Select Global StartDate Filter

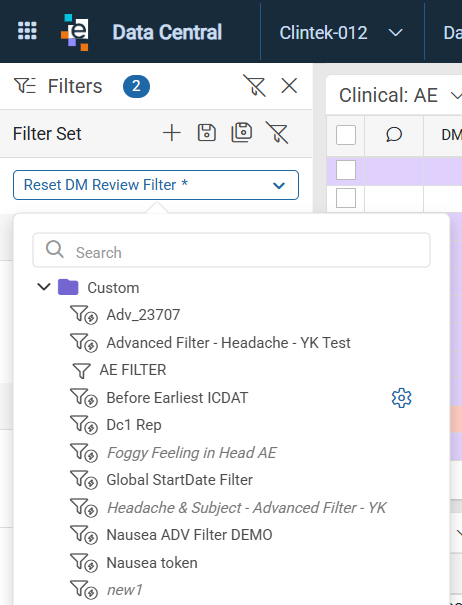coord(179,480)
